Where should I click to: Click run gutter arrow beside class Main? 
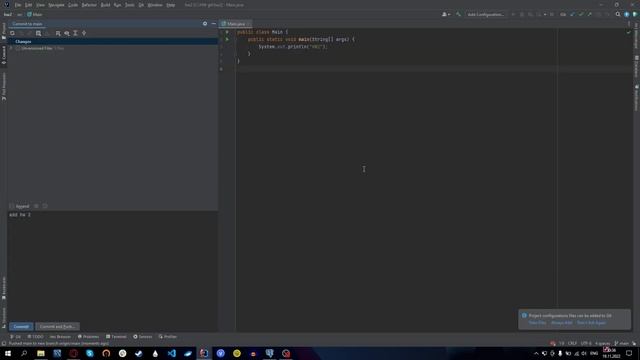[227, 32]
